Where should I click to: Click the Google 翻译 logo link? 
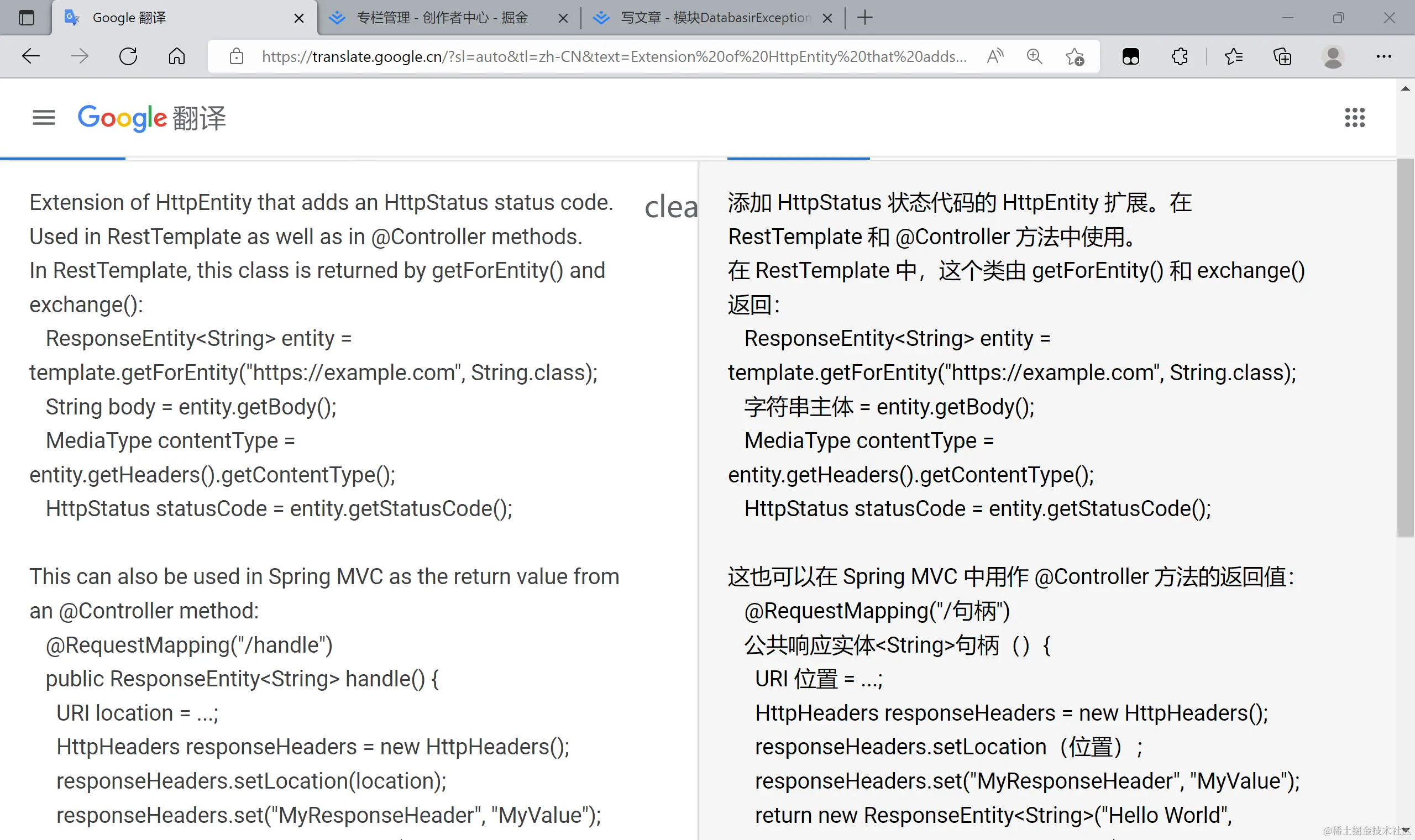tap(151, 118)
